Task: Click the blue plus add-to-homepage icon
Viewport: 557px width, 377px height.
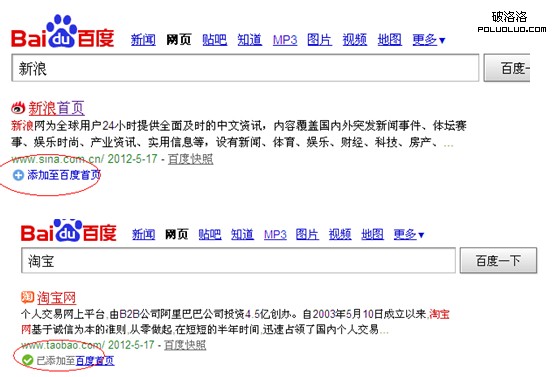Action: click(x=18, y=175)
